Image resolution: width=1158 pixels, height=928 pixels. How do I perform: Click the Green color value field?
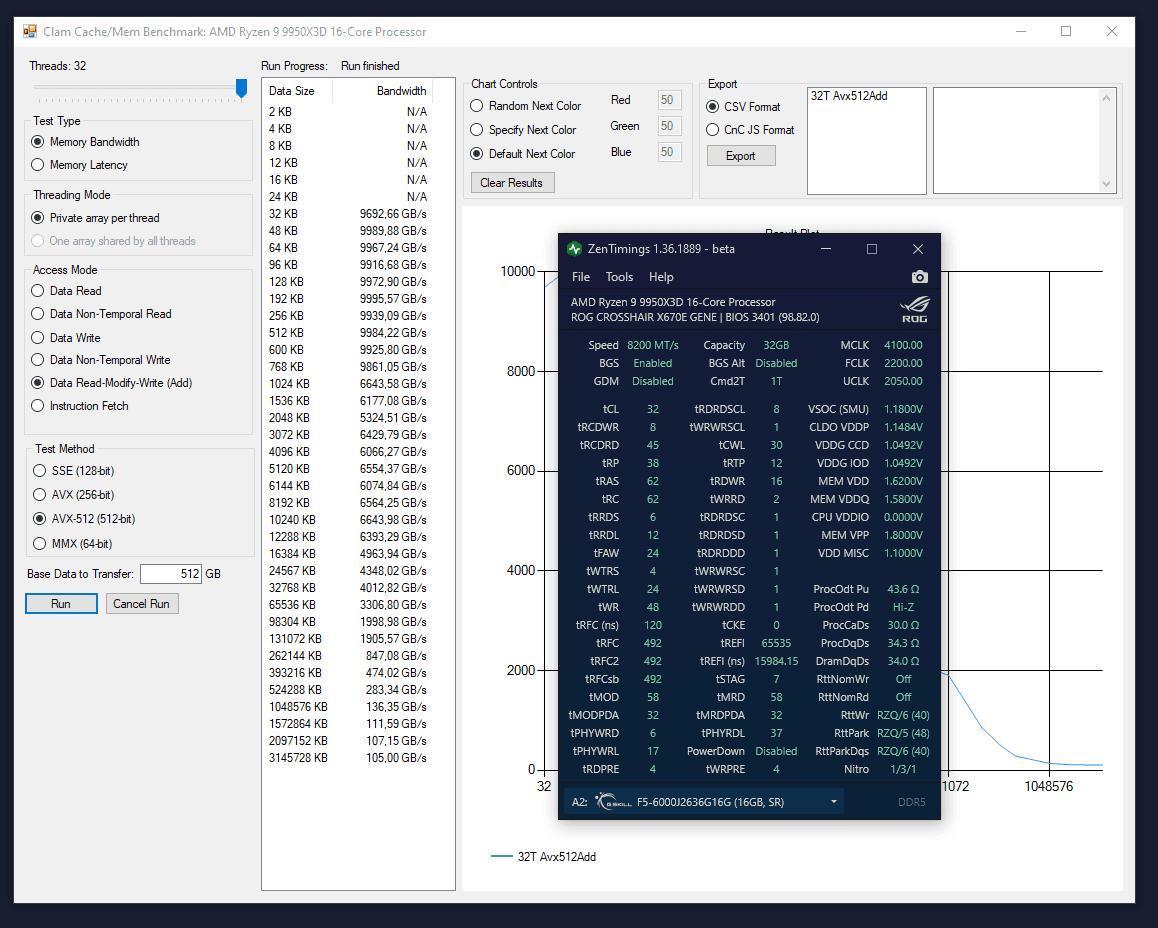669,126
